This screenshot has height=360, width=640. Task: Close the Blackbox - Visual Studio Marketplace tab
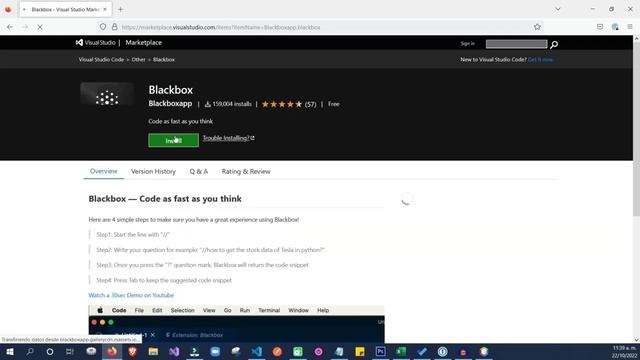pos(105,9)
